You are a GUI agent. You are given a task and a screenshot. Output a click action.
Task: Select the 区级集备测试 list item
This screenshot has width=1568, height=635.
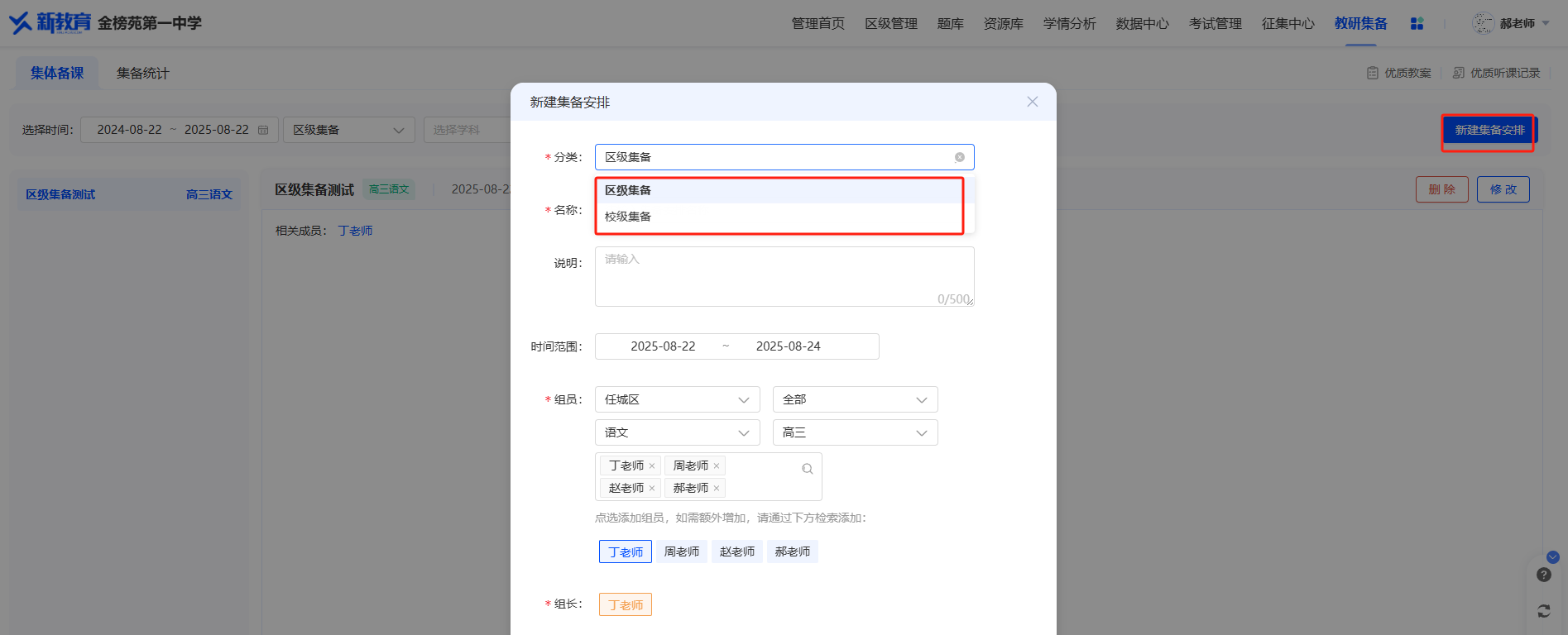pyautogui.click(x=129, y=194)
